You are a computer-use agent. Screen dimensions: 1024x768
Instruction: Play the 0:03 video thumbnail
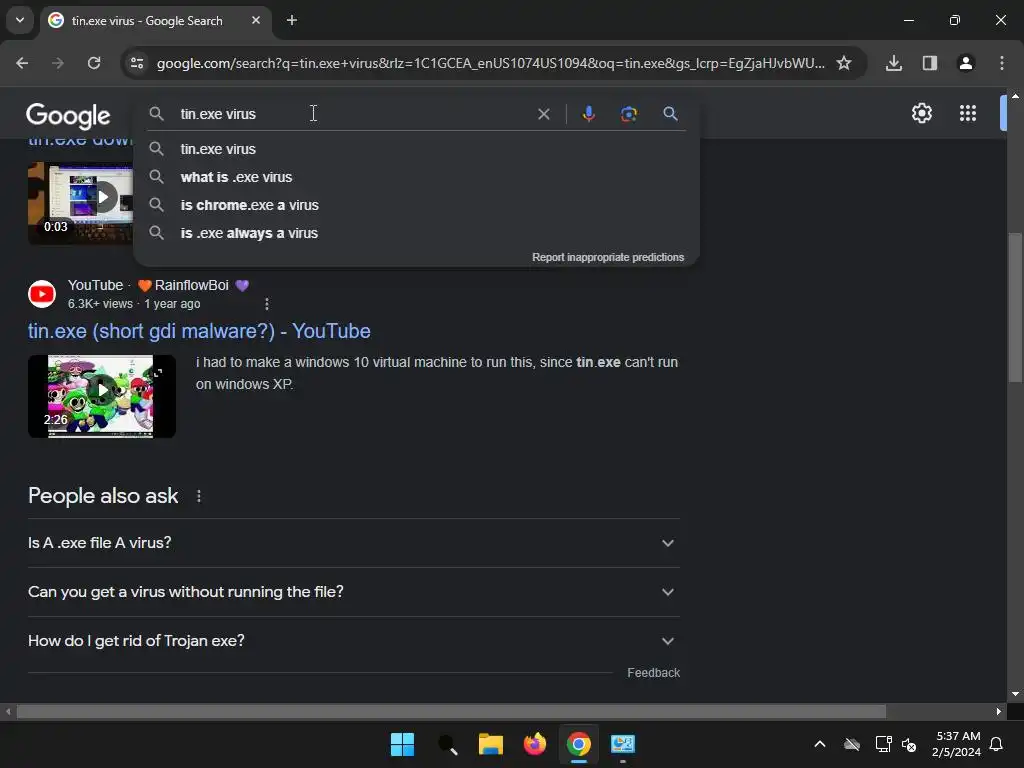coord(80,202)
